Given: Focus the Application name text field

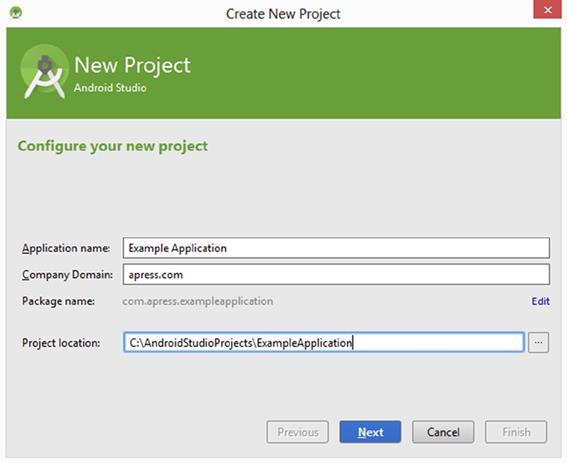Looking at the screenshot, I should [336, 248].
